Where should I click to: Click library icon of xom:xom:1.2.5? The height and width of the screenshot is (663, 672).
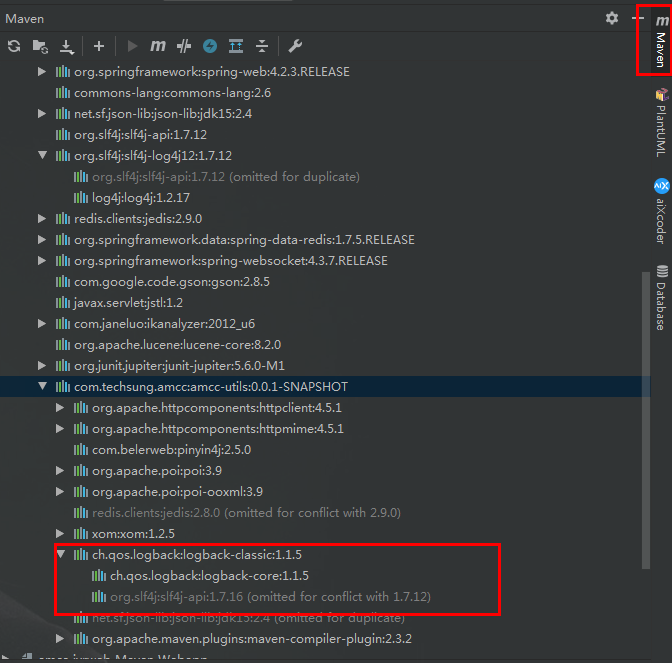[x=81, y=534]
